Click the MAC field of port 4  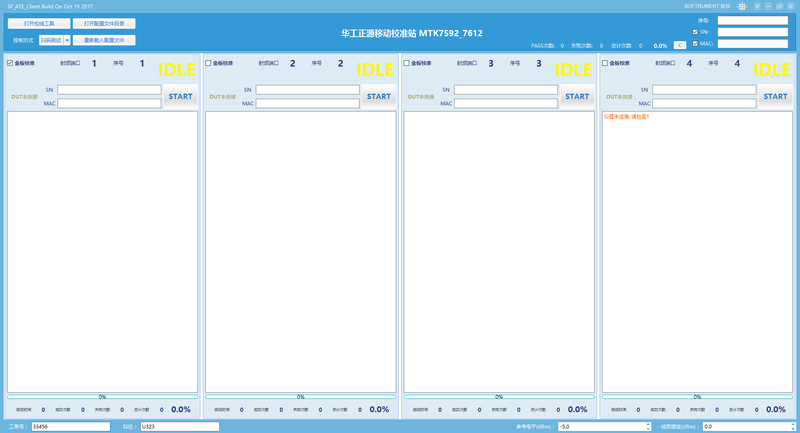click(x=704, y=104)
